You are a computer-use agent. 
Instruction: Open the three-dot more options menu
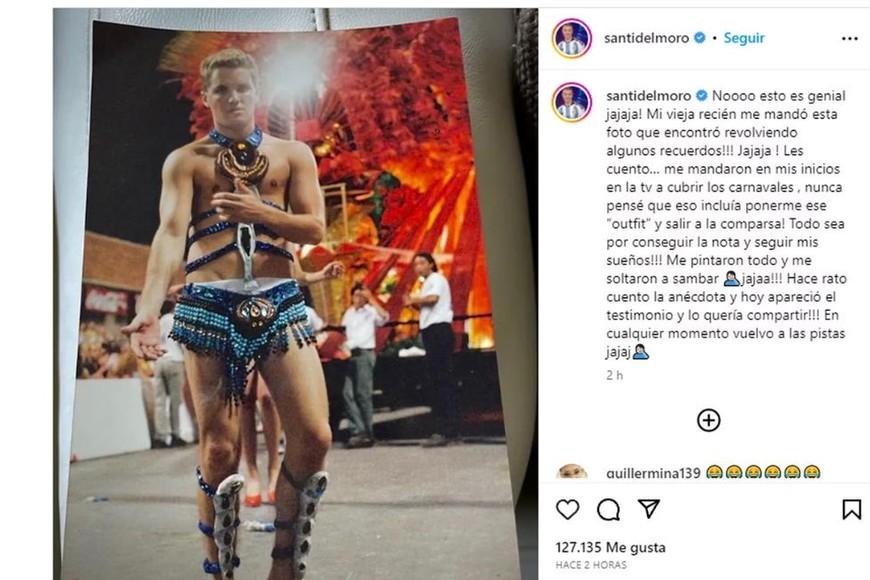(849, 38)
